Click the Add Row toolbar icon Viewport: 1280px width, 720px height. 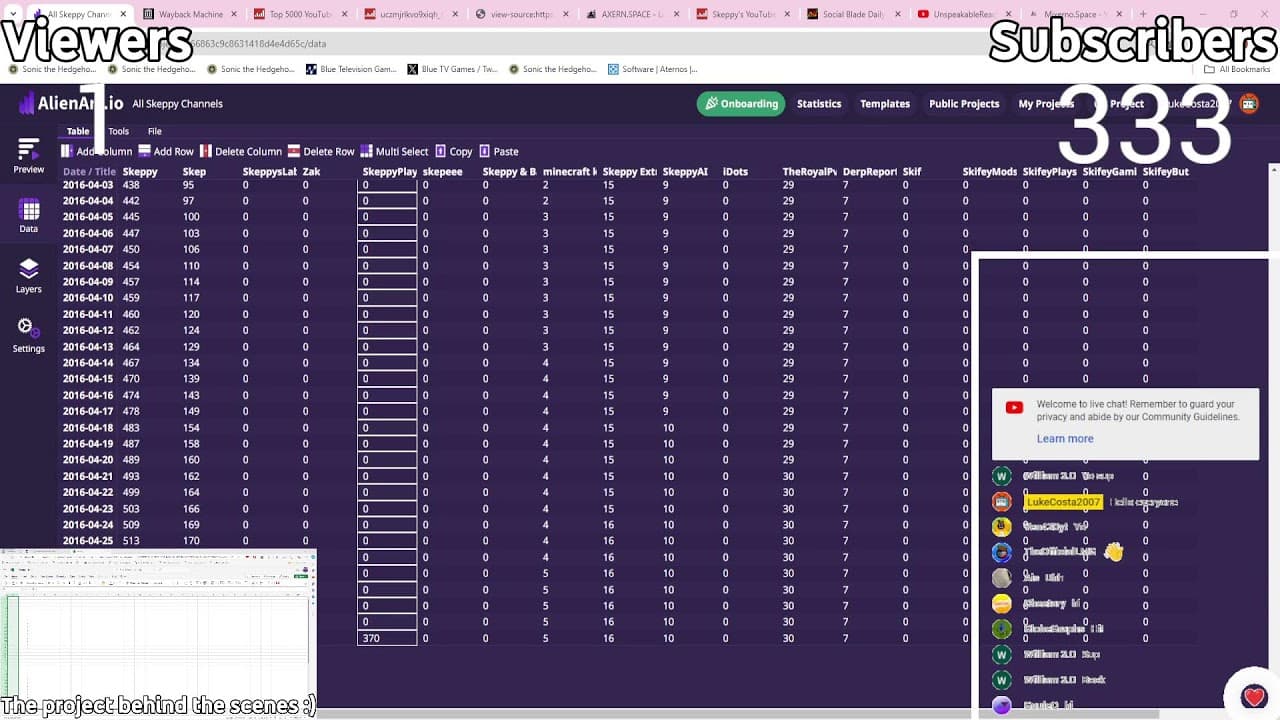[144, 151]
